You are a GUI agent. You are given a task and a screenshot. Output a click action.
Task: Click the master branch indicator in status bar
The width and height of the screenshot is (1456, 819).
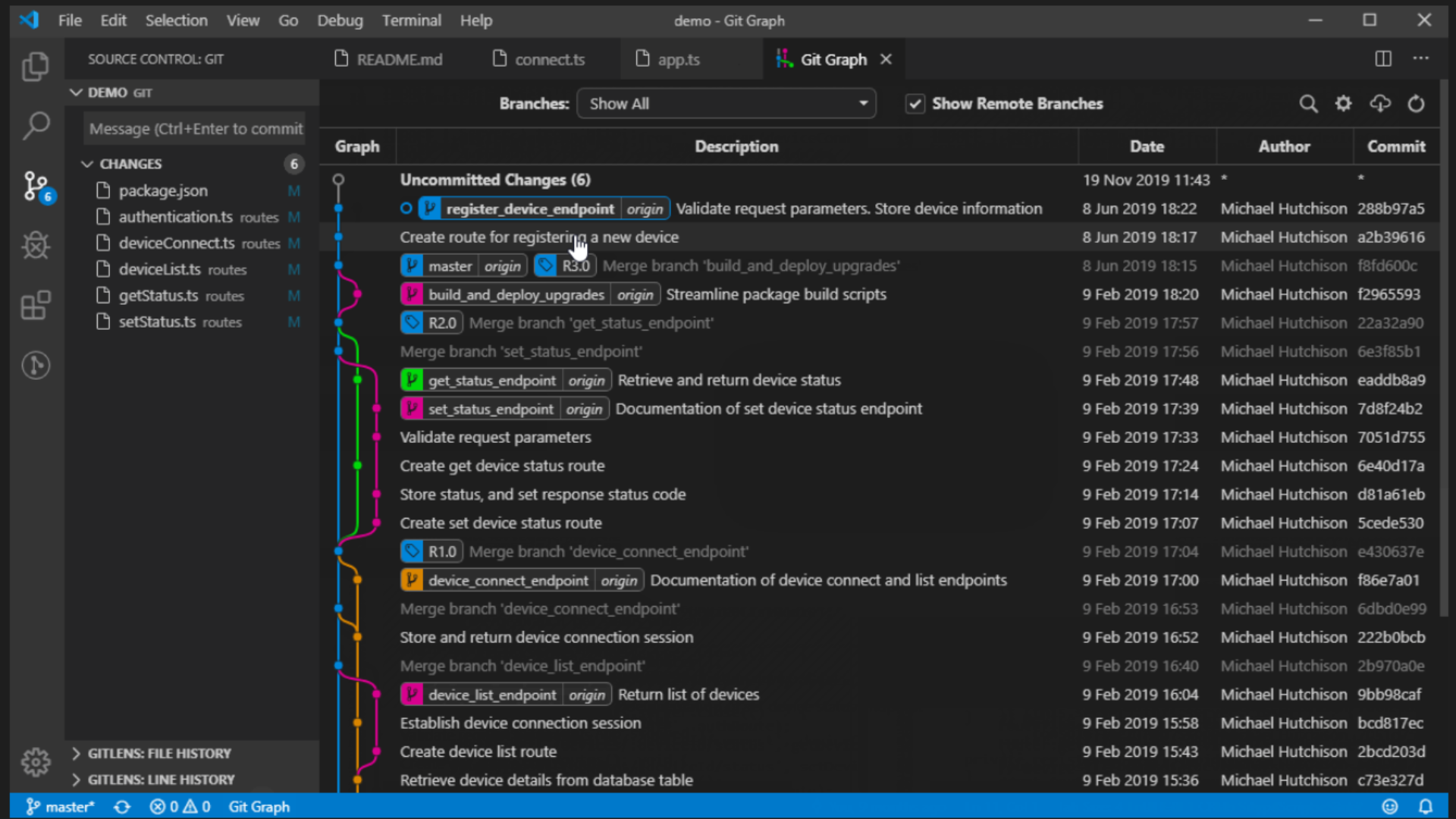[x=59, y=806]
